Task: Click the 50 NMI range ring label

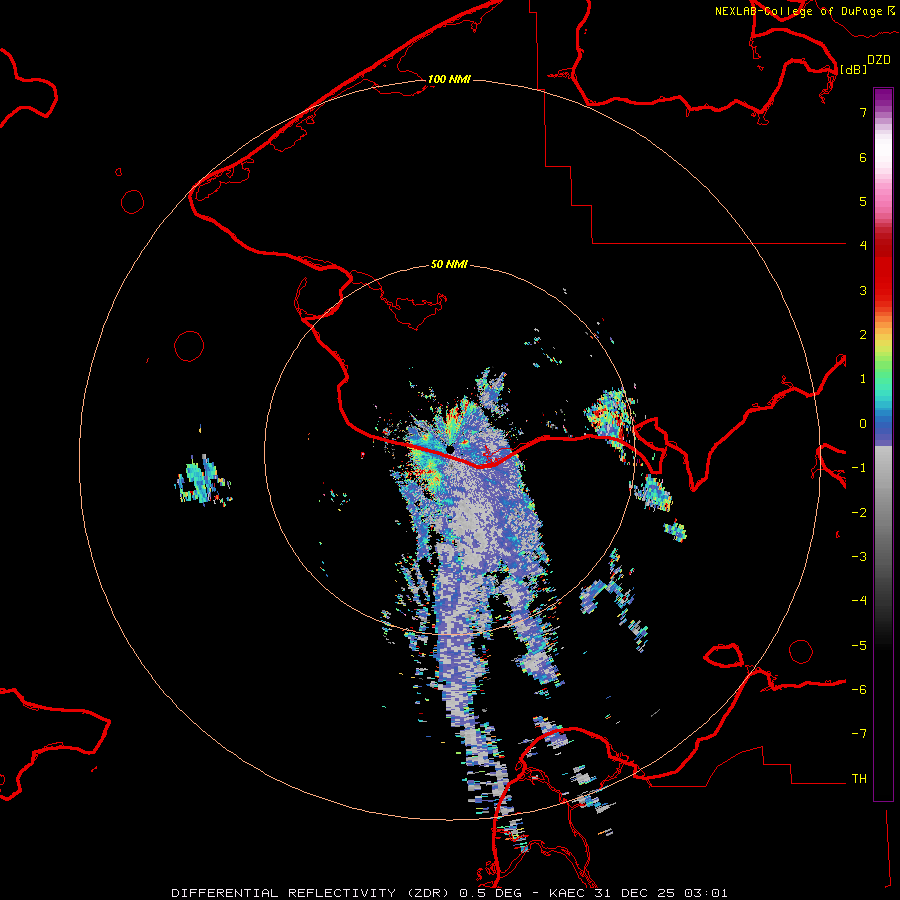Action: [x=449, y=264]
